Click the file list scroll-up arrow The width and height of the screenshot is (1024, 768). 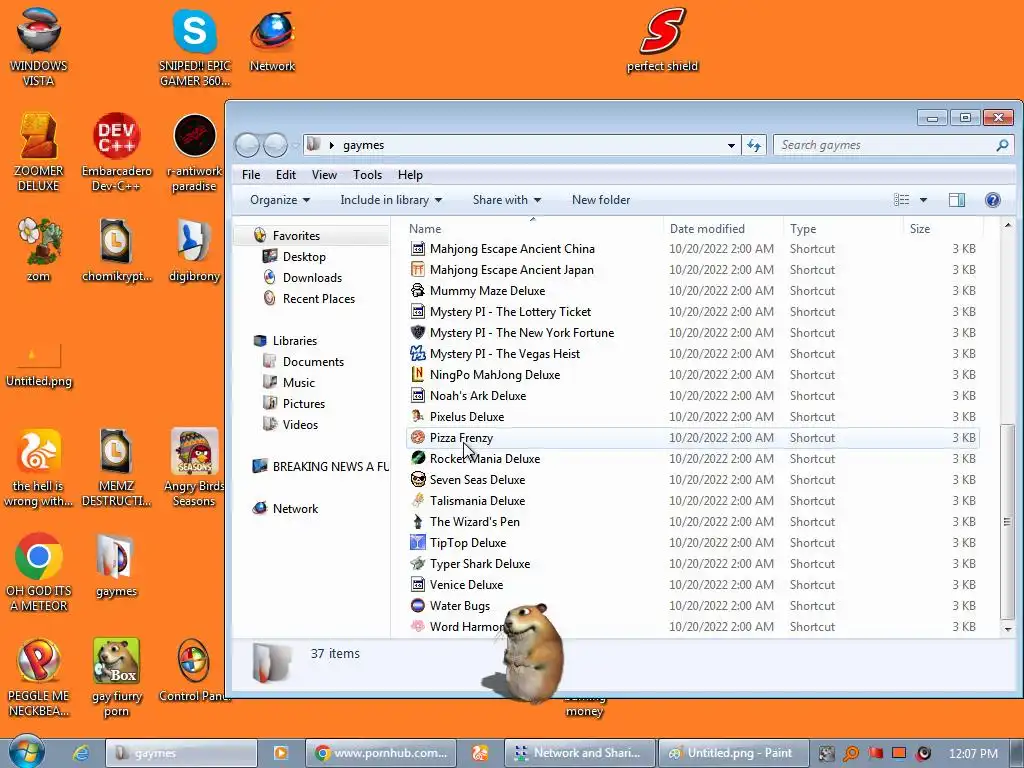point(1008,225)
